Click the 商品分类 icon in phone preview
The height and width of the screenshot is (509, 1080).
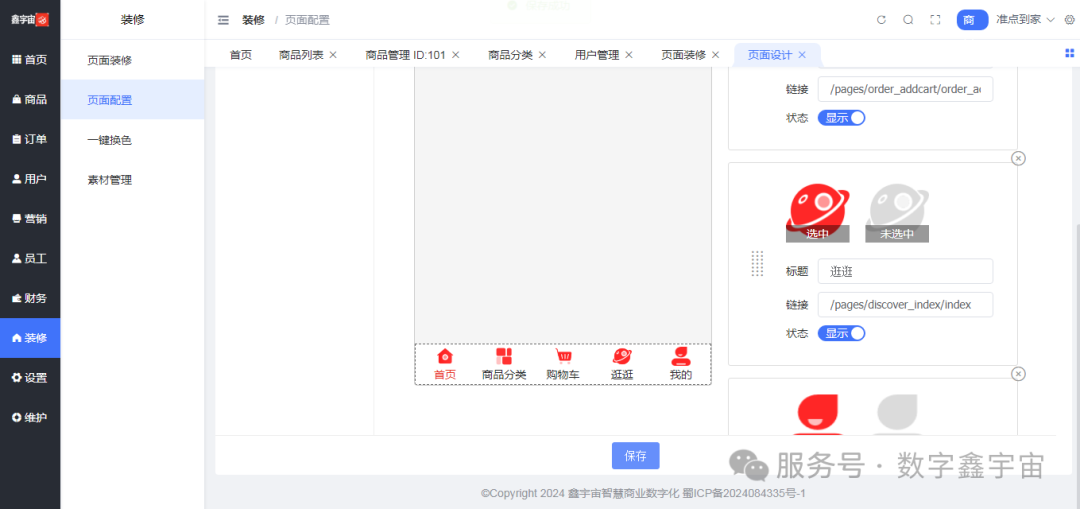point(504,357)
